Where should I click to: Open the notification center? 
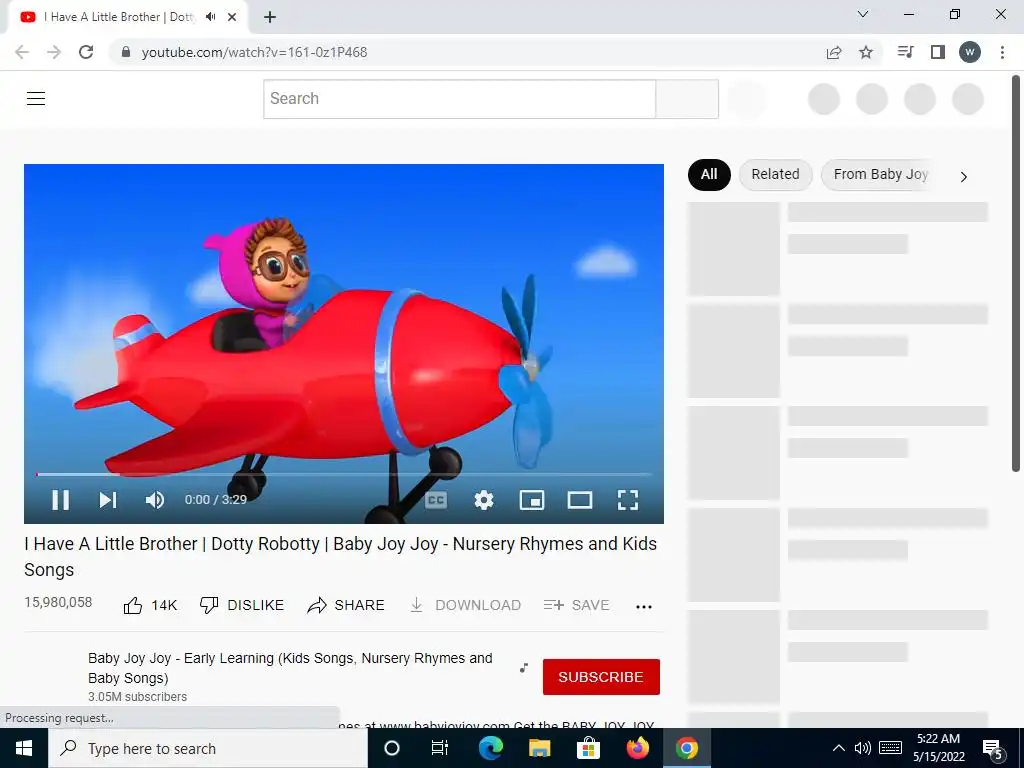click(993, 750)
